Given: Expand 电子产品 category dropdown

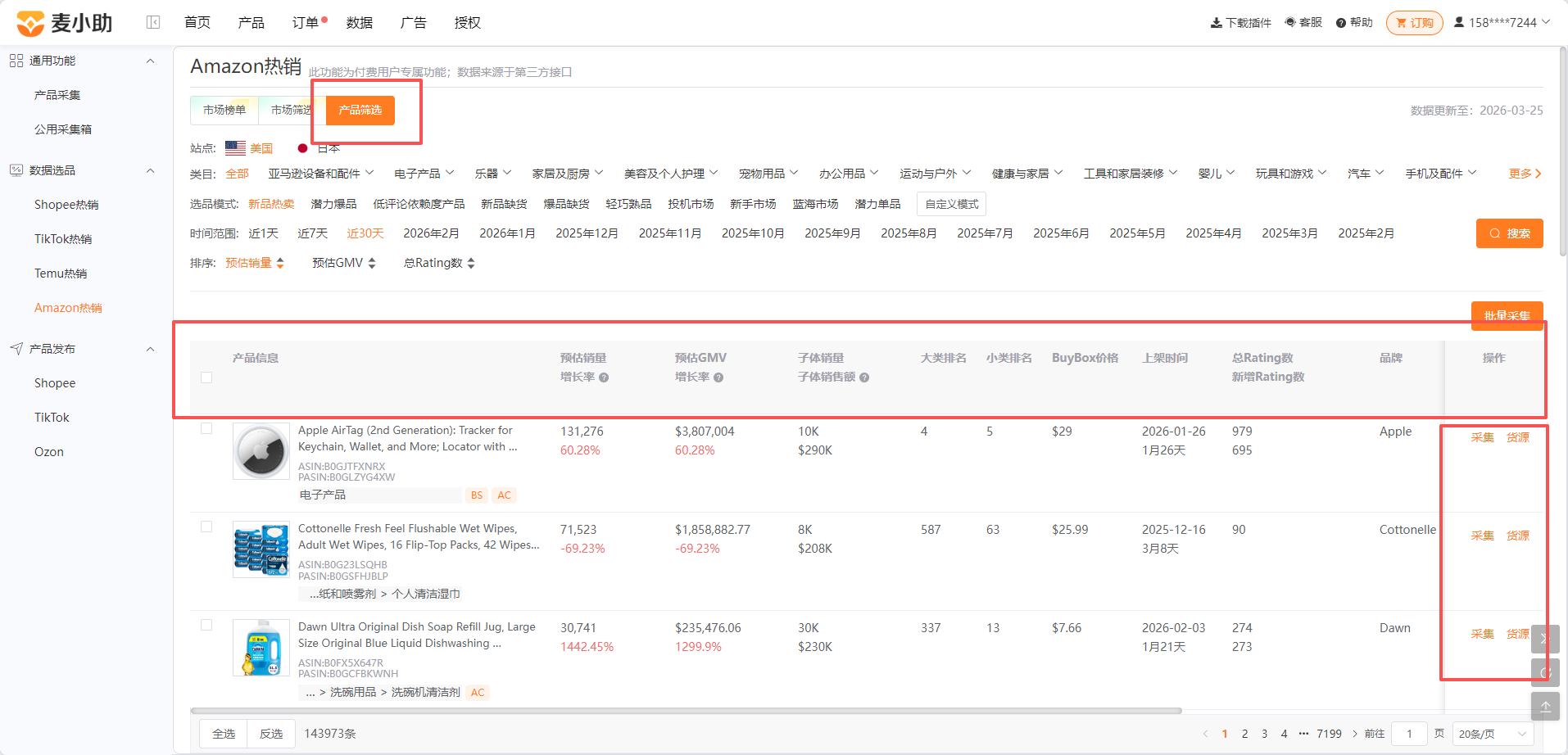Looking at the screenshot, I should 424,174.
